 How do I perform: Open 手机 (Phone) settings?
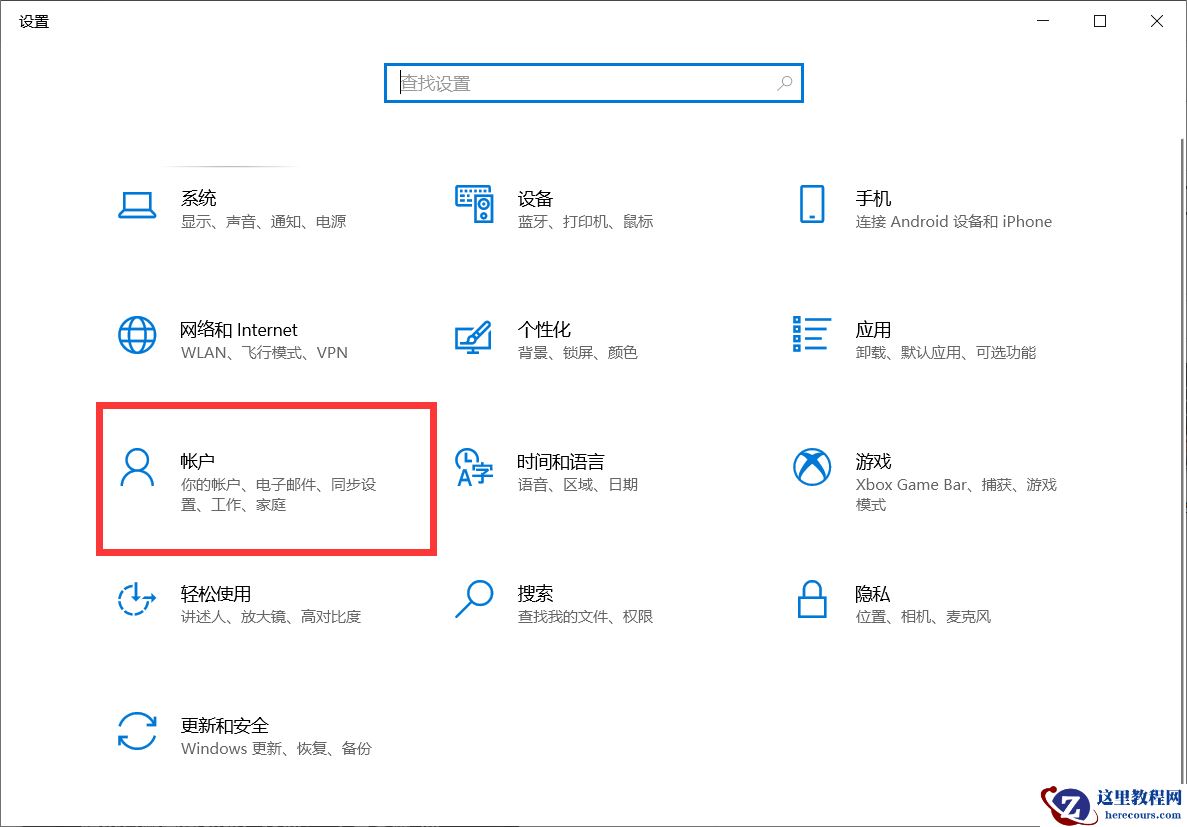click(812, 205)
